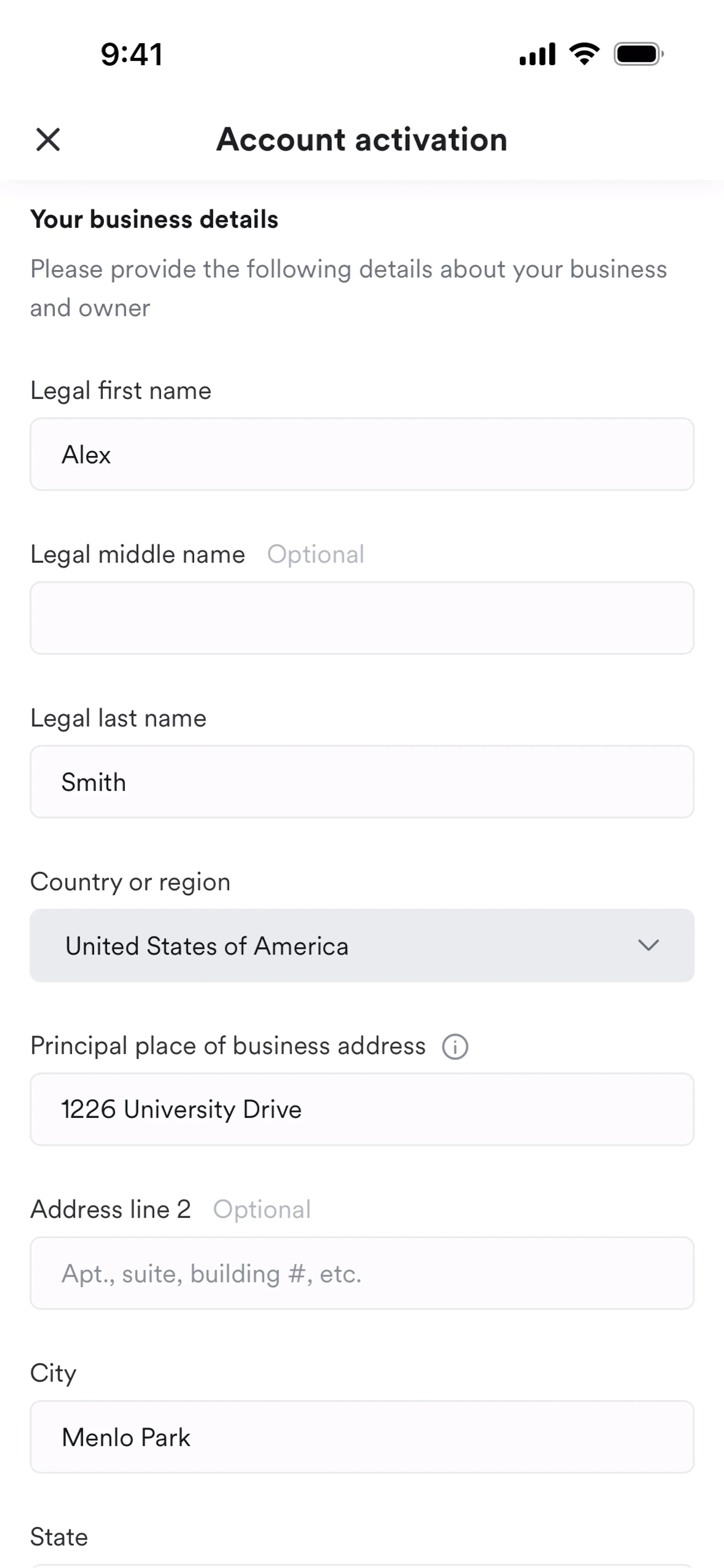Tap the cellular signal strength icon
Image resolution: width=724 pixels, height=1568 pixels.
click(x=537, y=54)
